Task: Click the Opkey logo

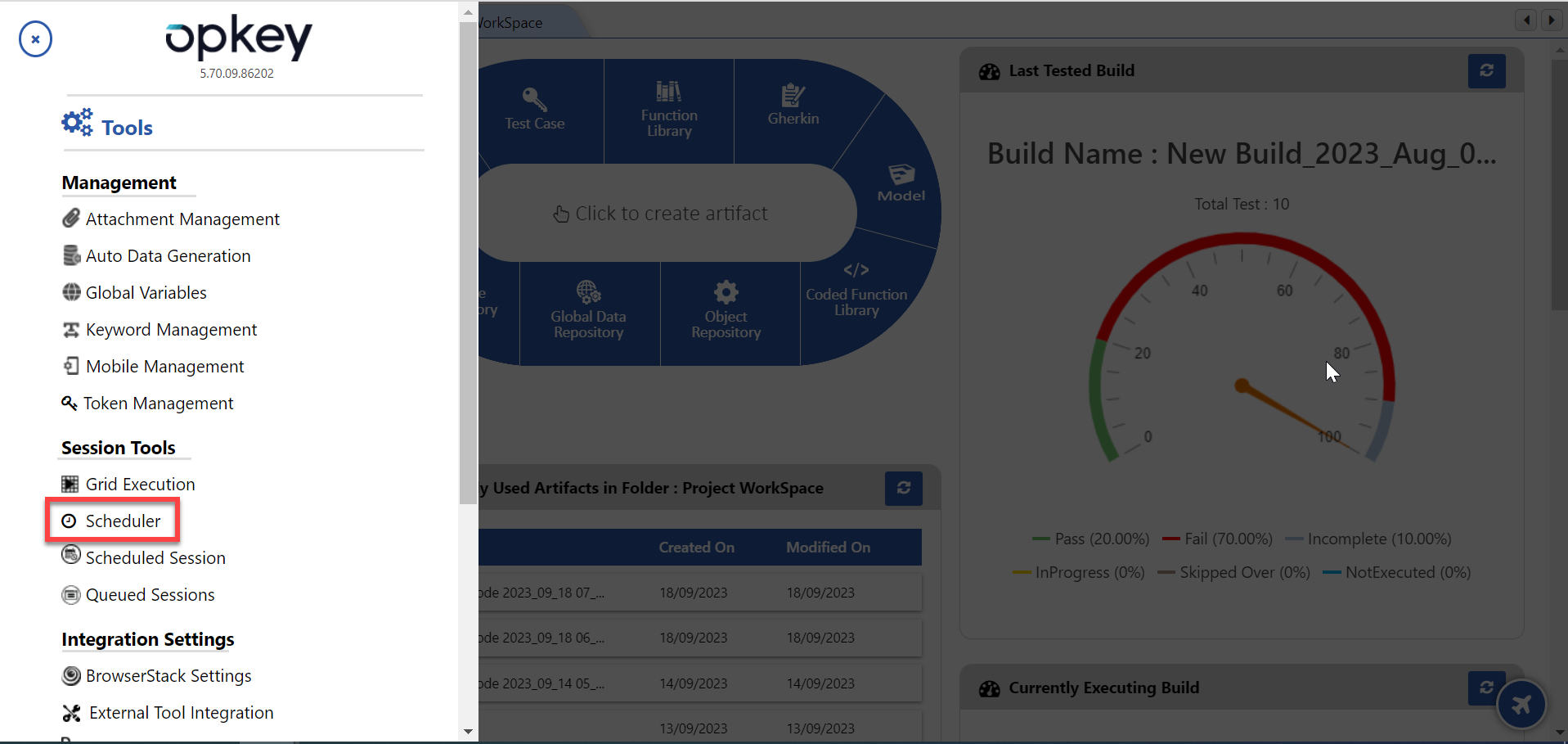Action: (238, 37)
